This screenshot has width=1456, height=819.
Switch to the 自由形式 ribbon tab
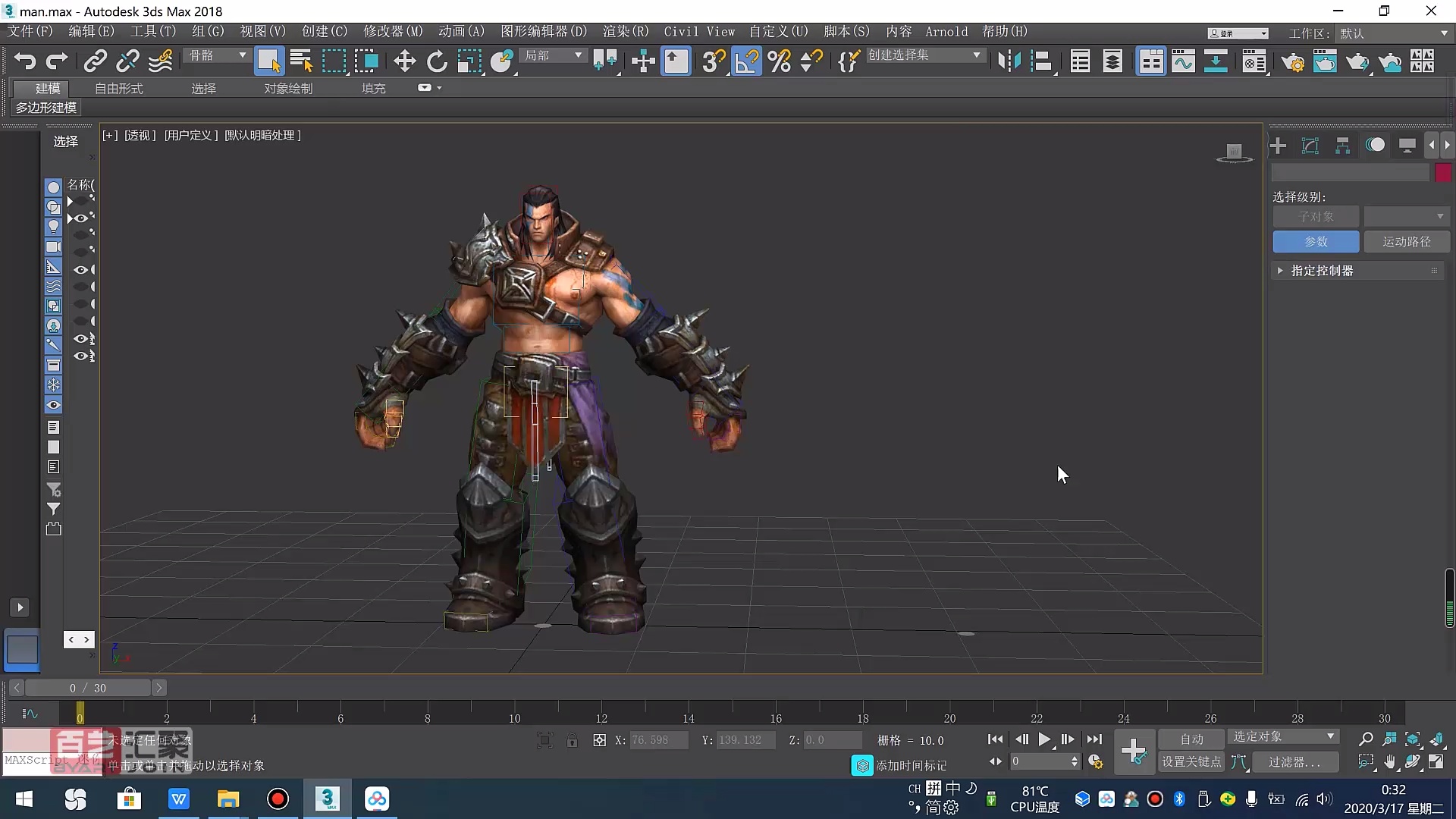click(118, 88)
